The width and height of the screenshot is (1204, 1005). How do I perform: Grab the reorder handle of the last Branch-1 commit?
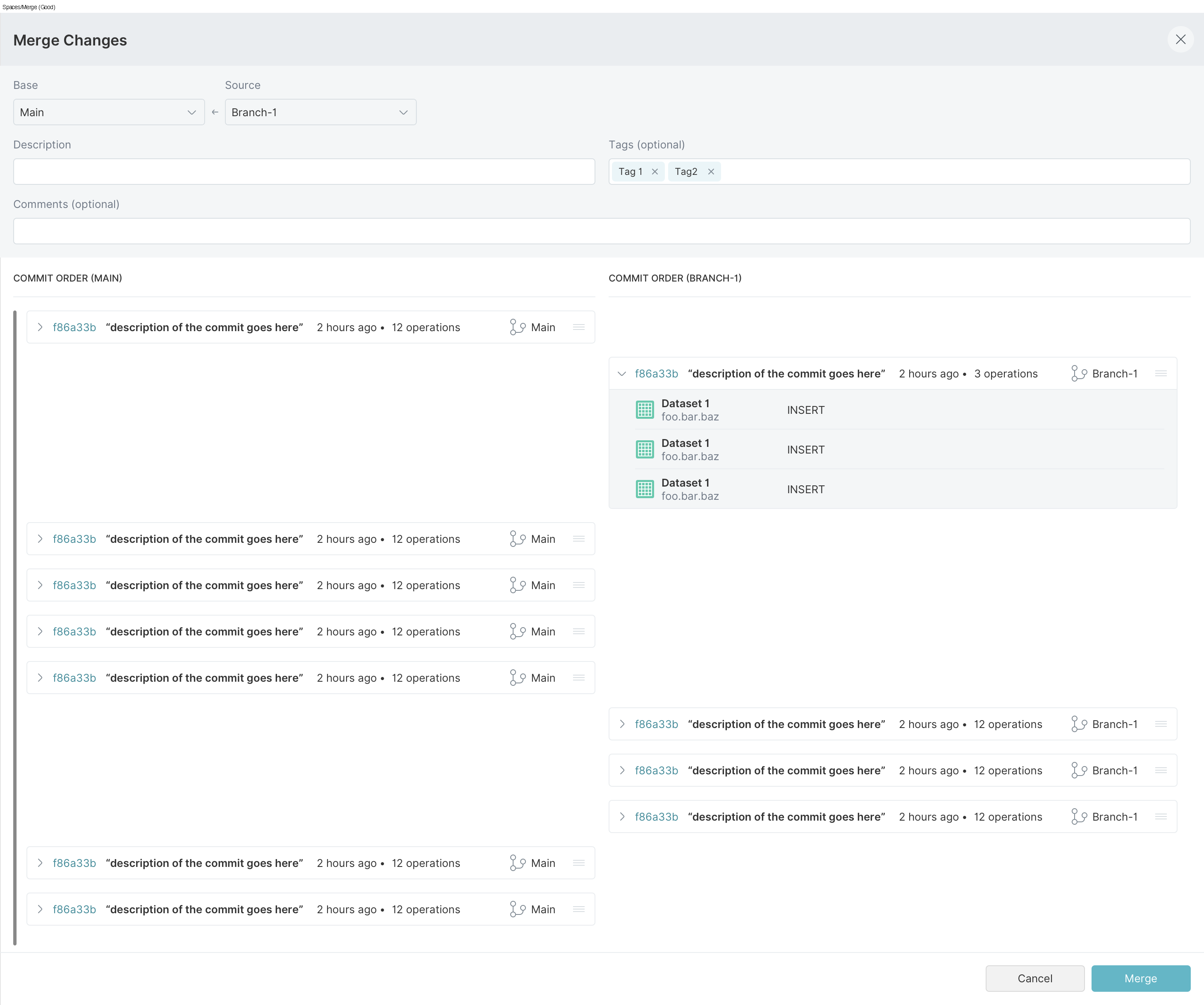click(x=1161, y=816)
